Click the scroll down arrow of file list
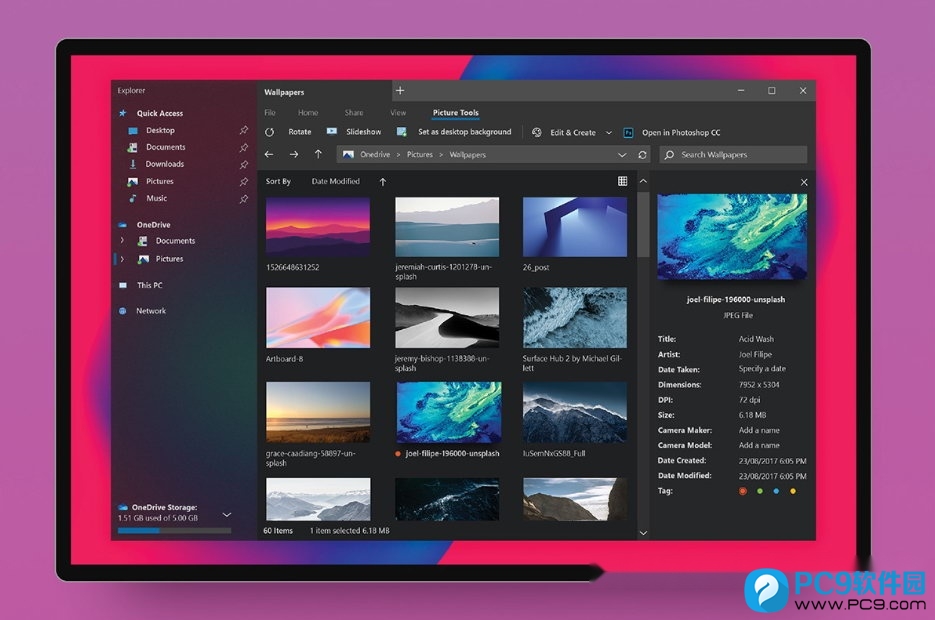This screenshot has width=935, height=620. pos(643,533)
